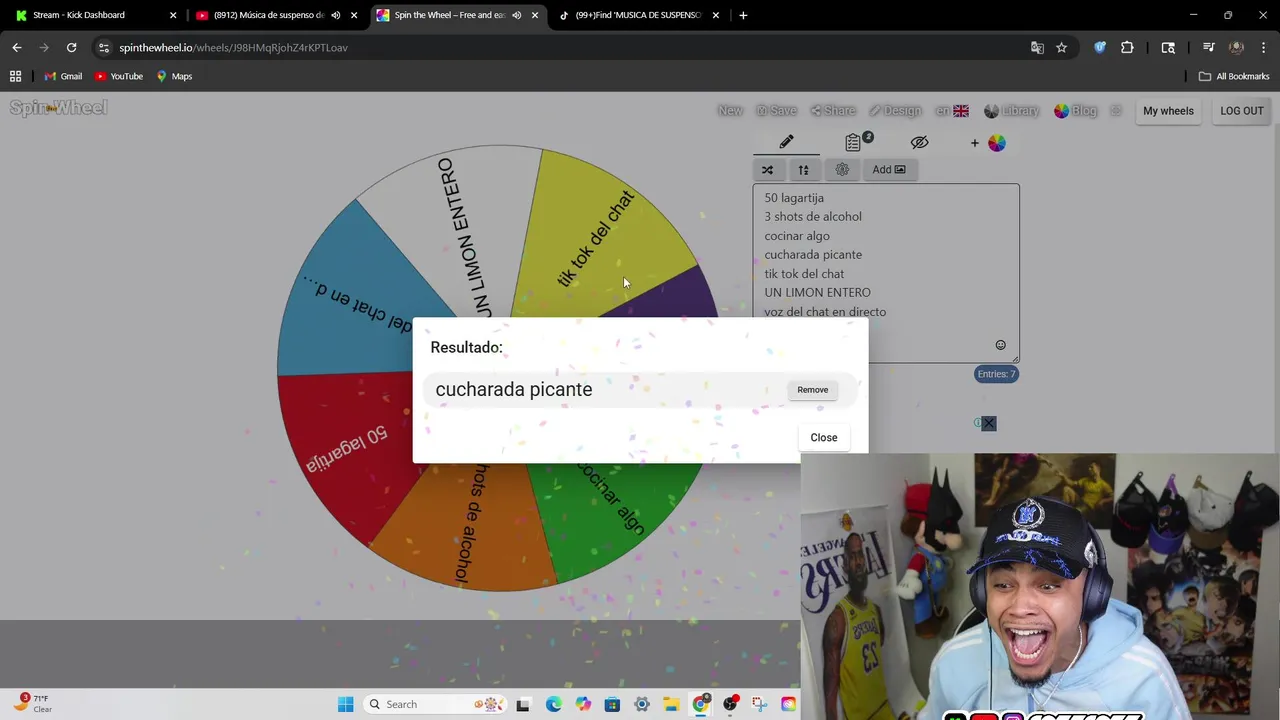Open the Maps bookmark

[x=174, y=76]
